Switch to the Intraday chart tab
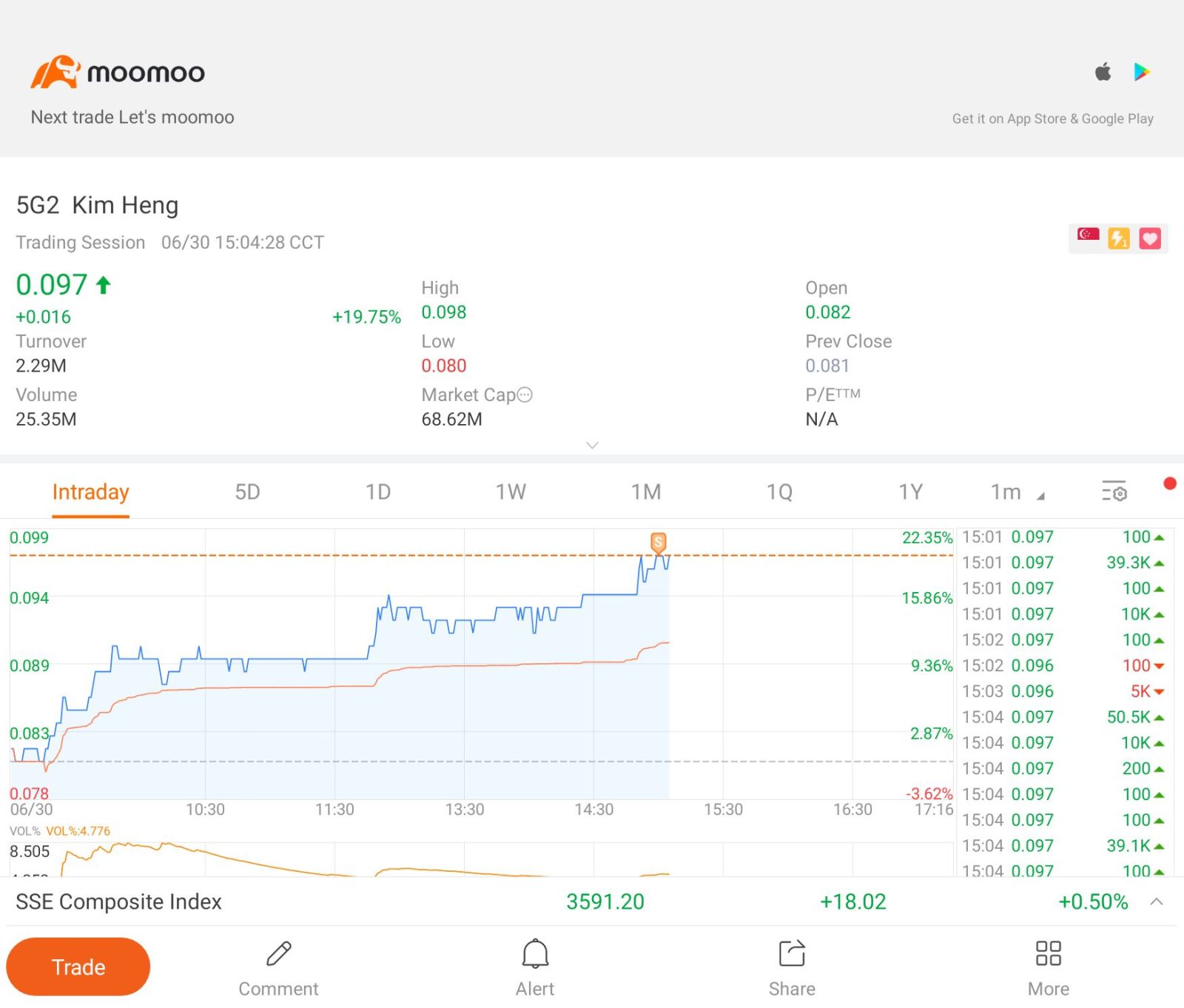 90,492
